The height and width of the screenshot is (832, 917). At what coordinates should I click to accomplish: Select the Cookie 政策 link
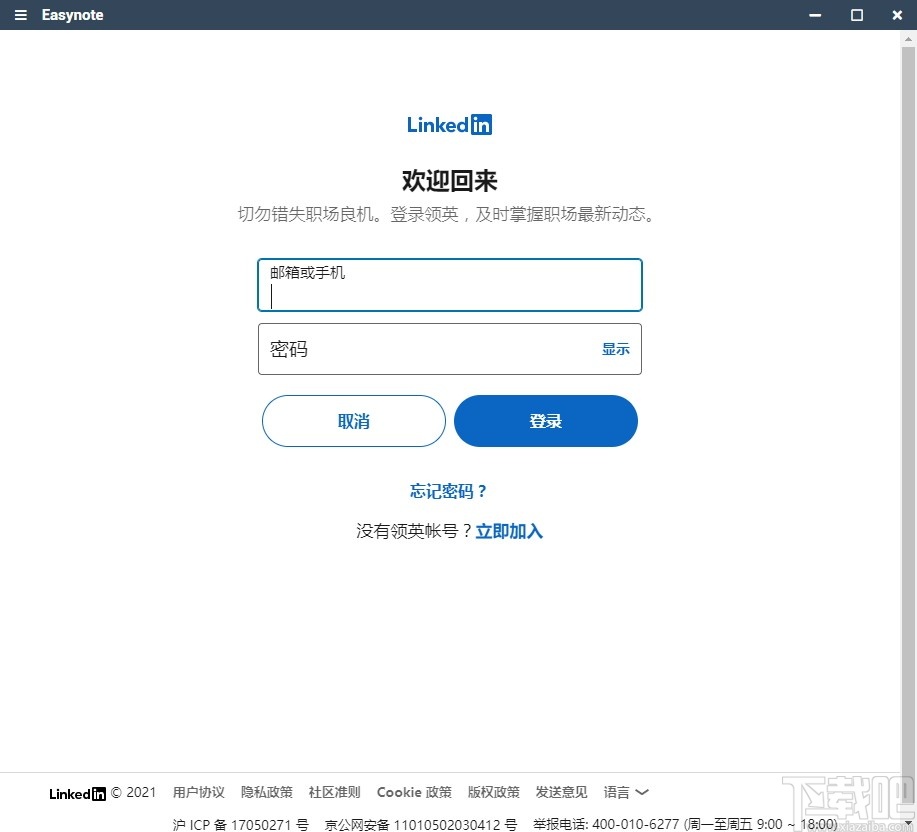click(x=413, y=792)
